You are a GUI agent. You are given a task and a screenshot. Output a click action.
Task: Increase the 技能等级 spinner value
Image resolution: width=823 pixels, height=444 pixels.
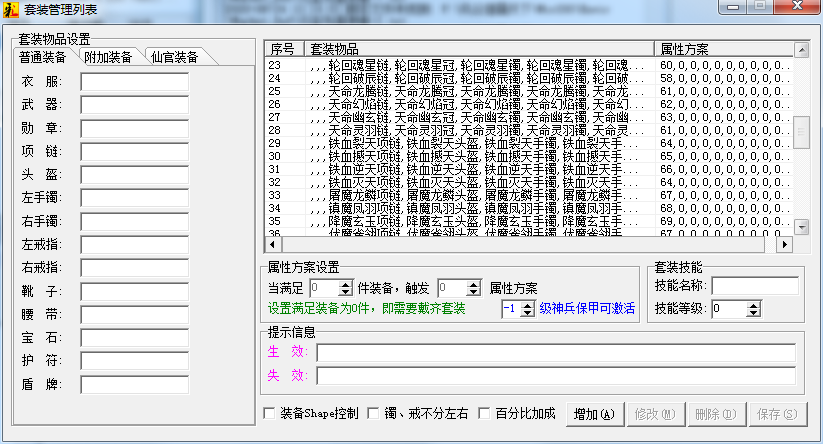753,305
